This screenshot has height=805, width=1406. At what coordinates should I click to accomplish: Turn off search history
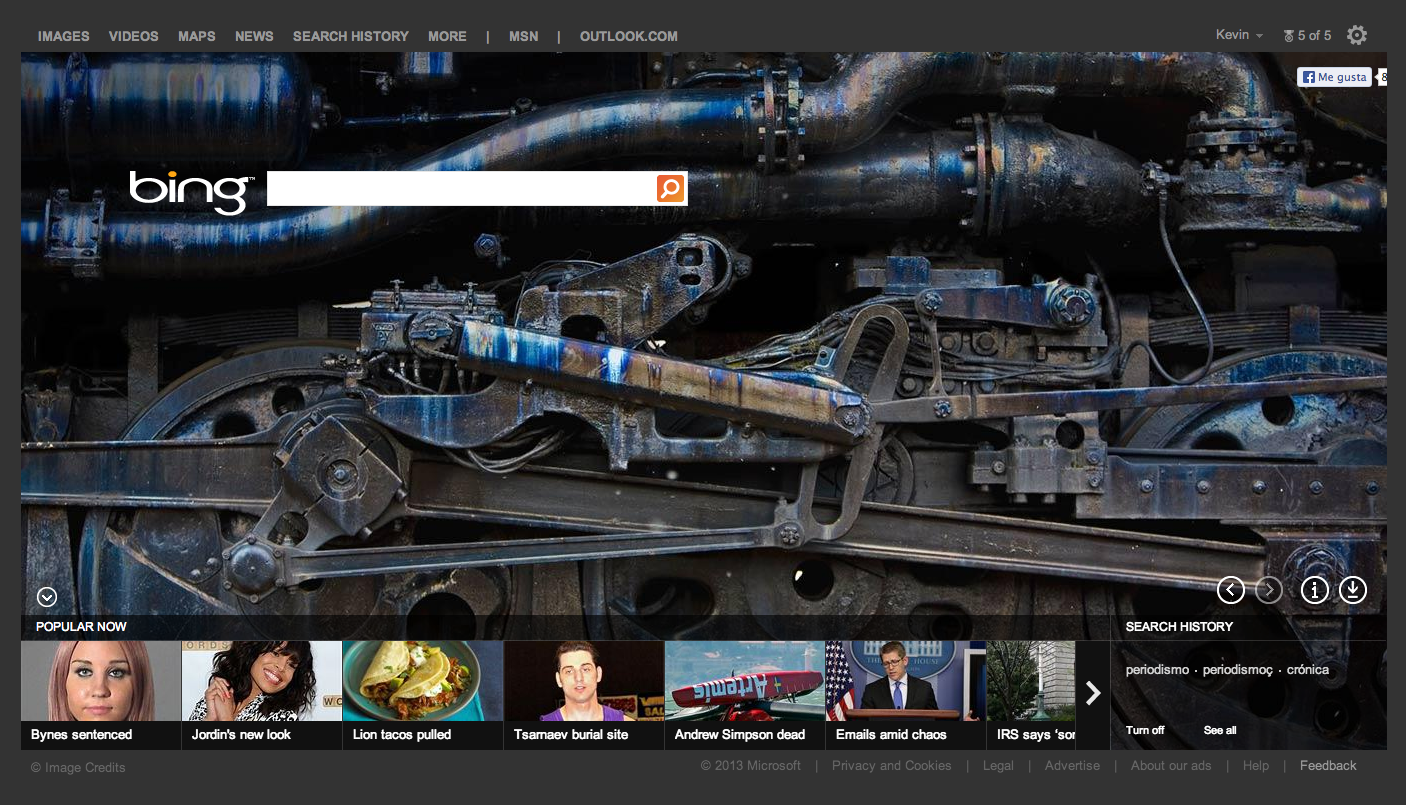(1145, 730)
